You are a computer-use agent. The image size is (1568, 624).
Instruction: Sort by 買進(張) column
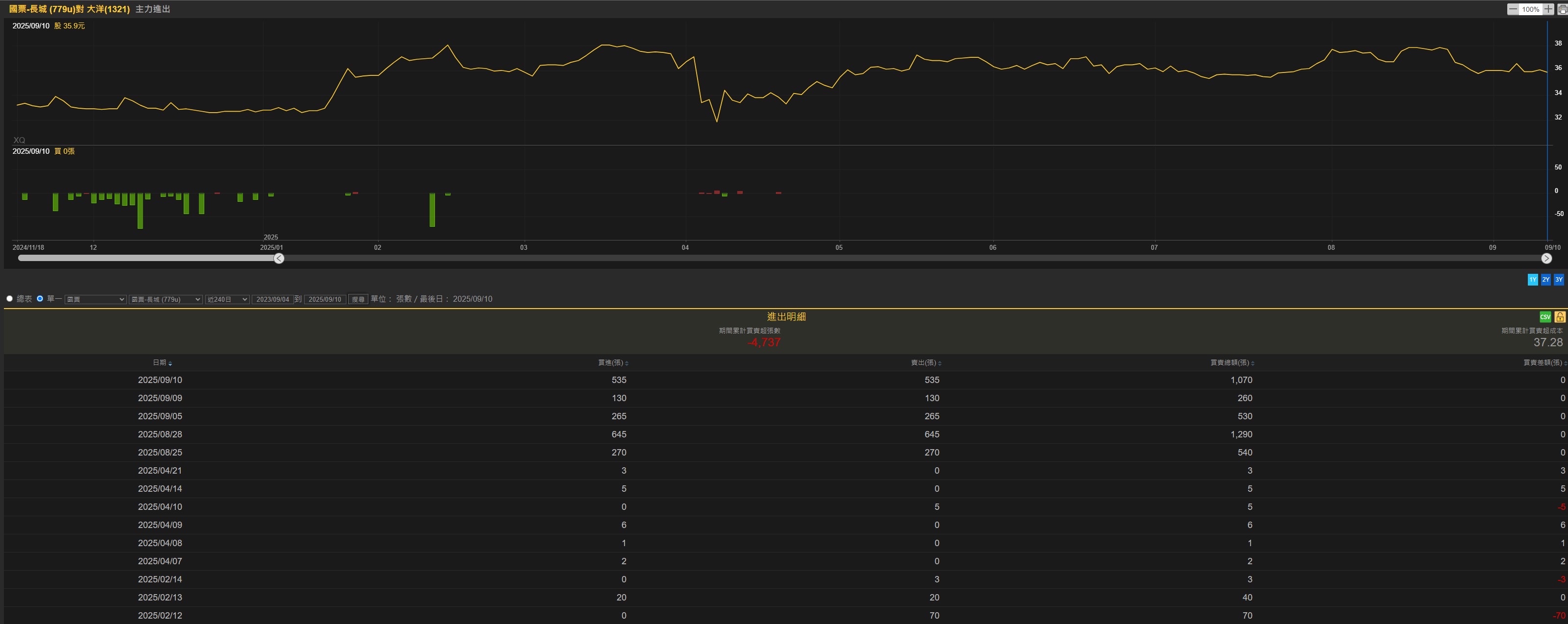tap(612, 363)
